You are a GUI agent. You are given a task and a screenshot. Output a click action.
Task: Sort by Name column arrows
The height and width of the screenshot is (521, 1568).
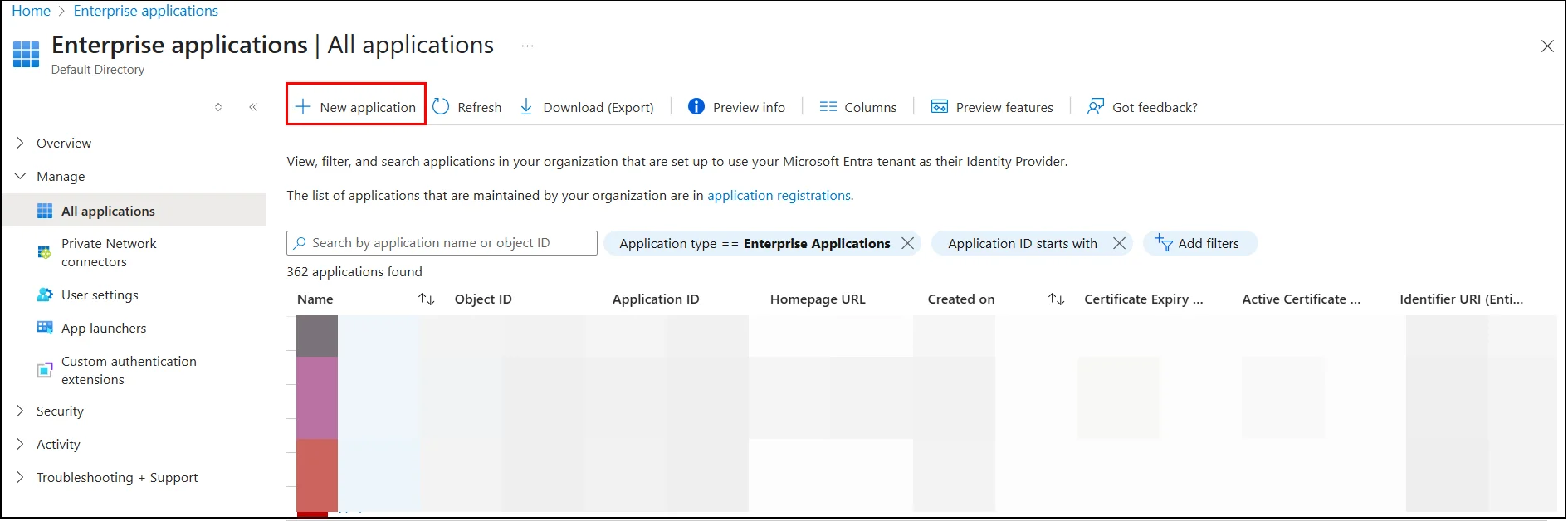pos(427,299)
